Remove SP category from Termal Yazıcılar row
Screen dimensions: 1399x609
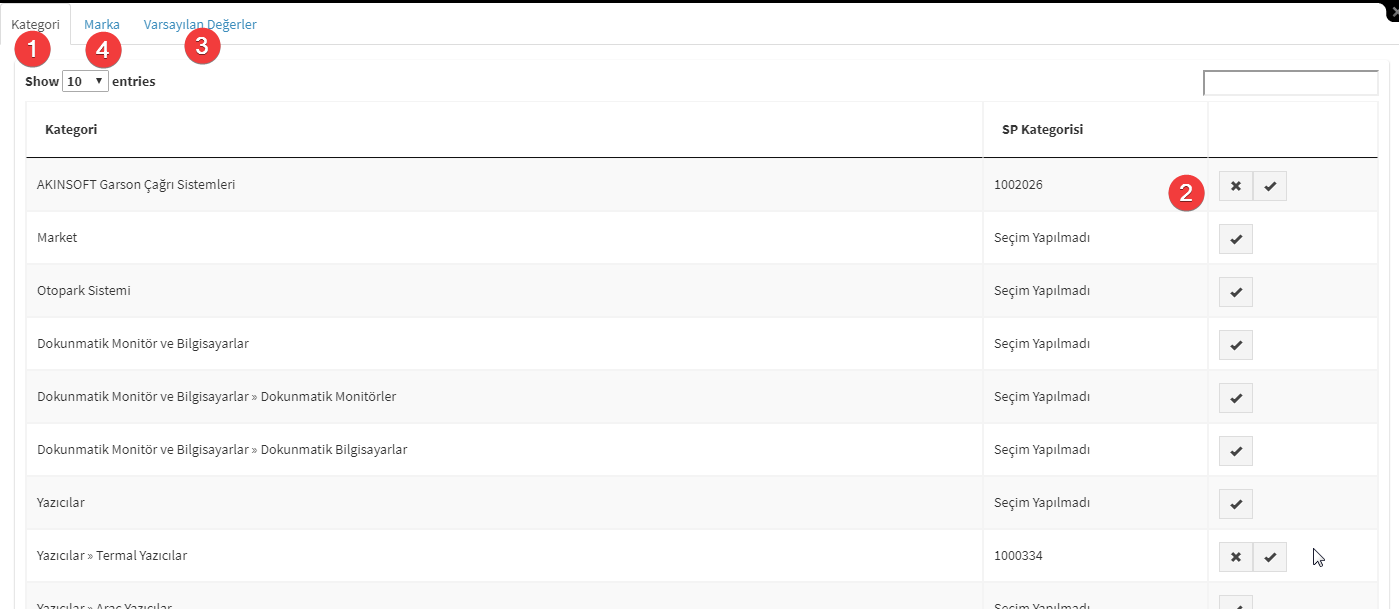point(1235,557)
